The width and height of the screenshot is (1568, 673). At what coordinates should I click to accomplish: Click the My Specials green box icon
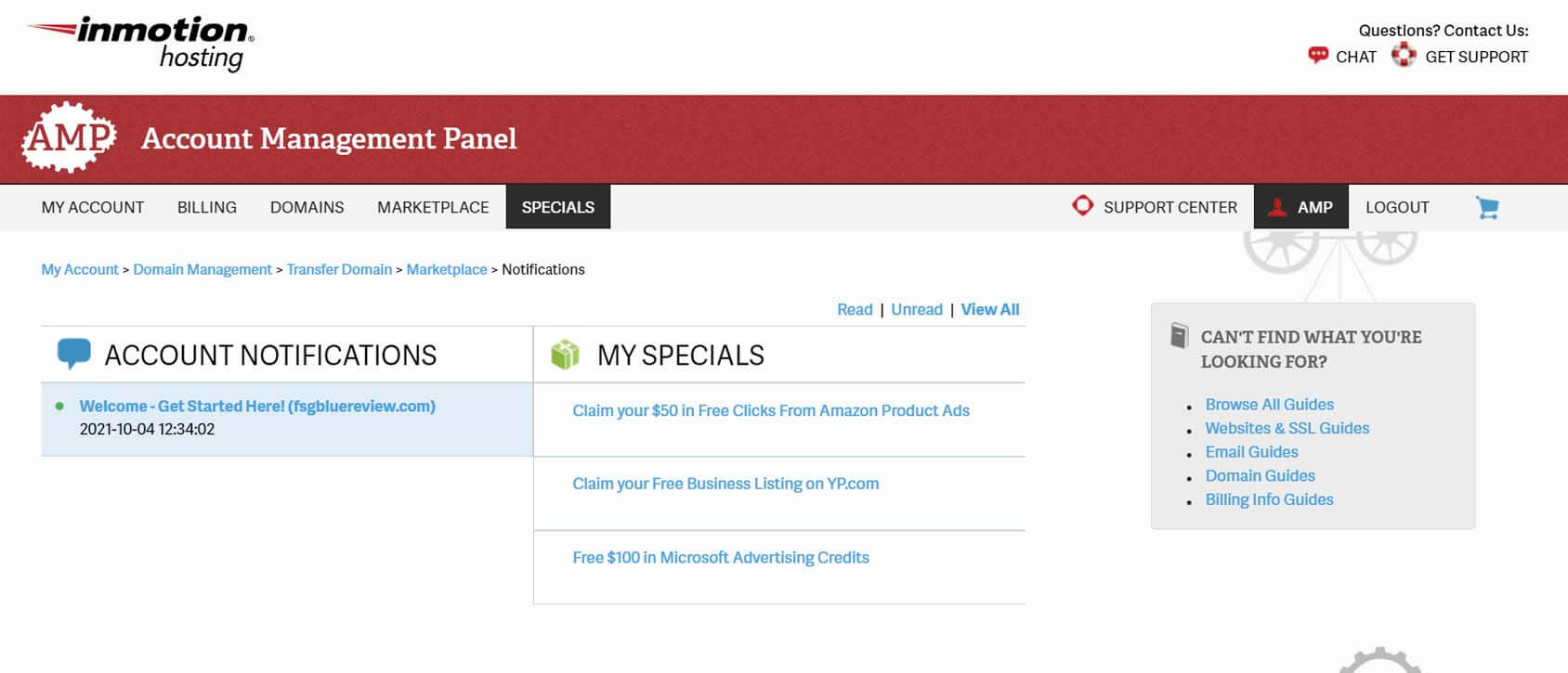pos(565,354)
